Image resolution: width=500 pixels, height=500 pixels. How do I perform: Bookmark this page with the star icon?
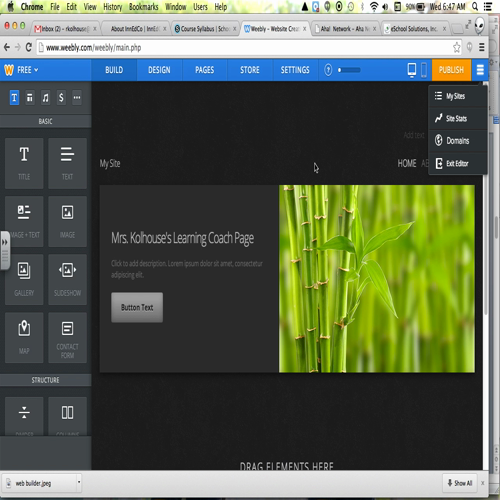point(456,48)
